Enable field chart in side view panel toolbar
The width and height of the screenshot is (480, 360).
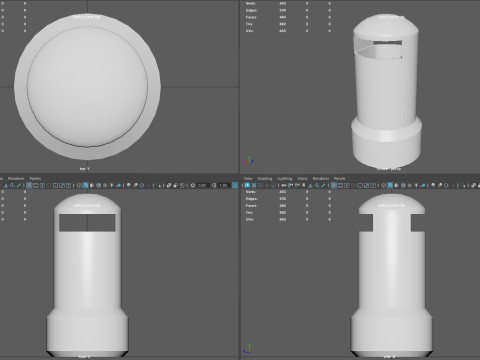click(x=360, y=185)
